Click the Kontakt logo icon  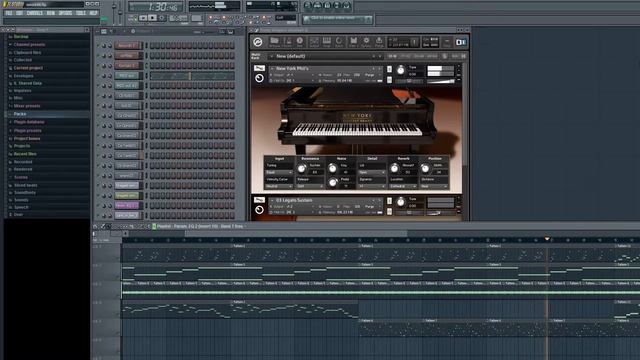[258, 42]
